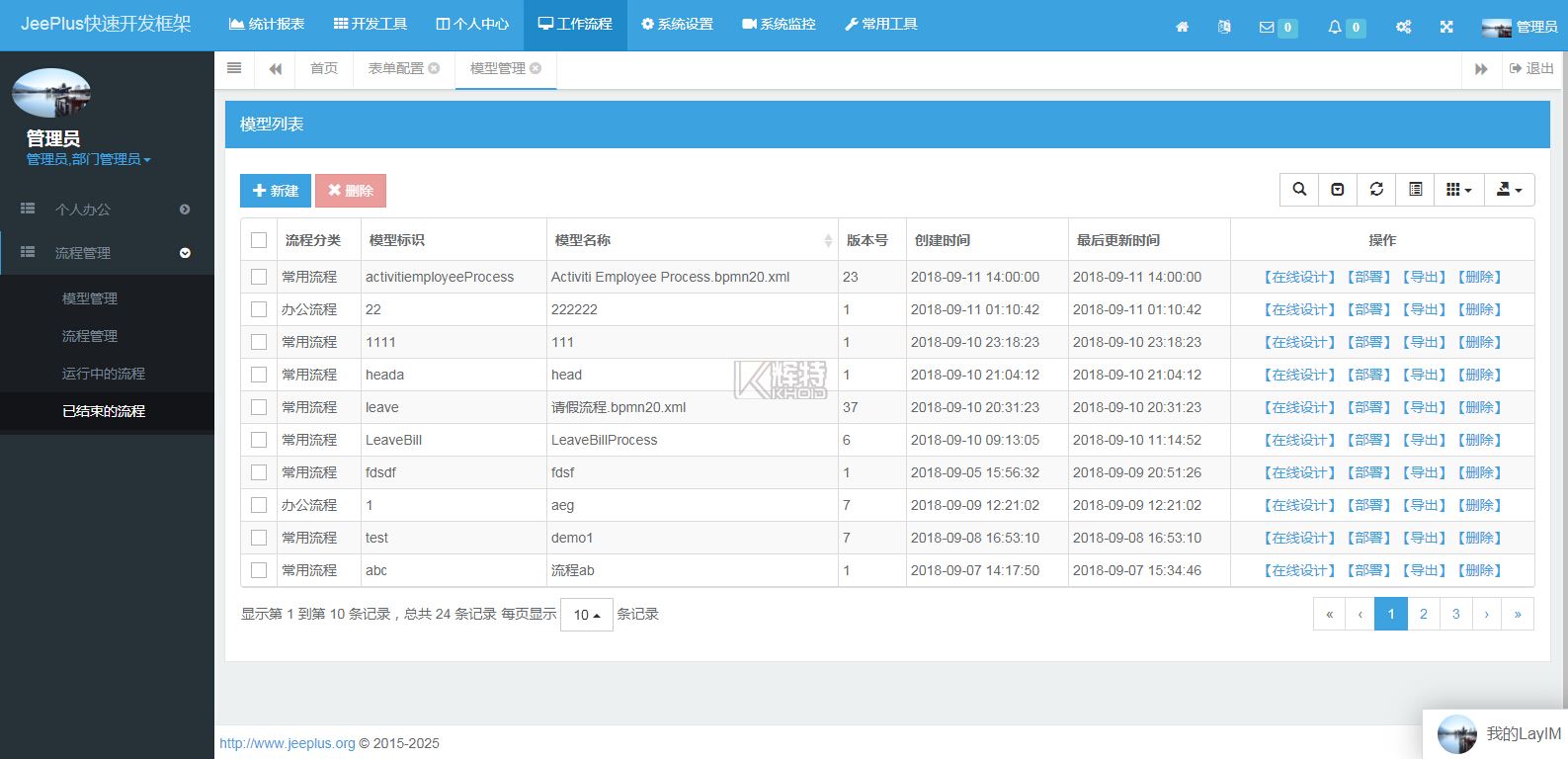Open the bell alert notifications

(1346, 27)
